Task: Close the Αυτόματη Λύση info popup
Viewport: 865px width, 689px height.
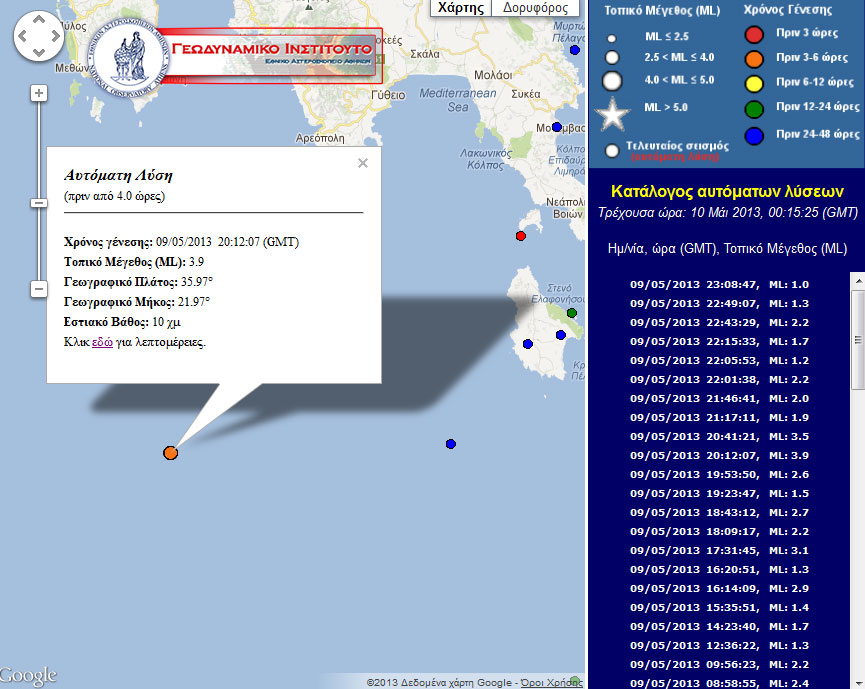Action: click(x=363, y=163)
